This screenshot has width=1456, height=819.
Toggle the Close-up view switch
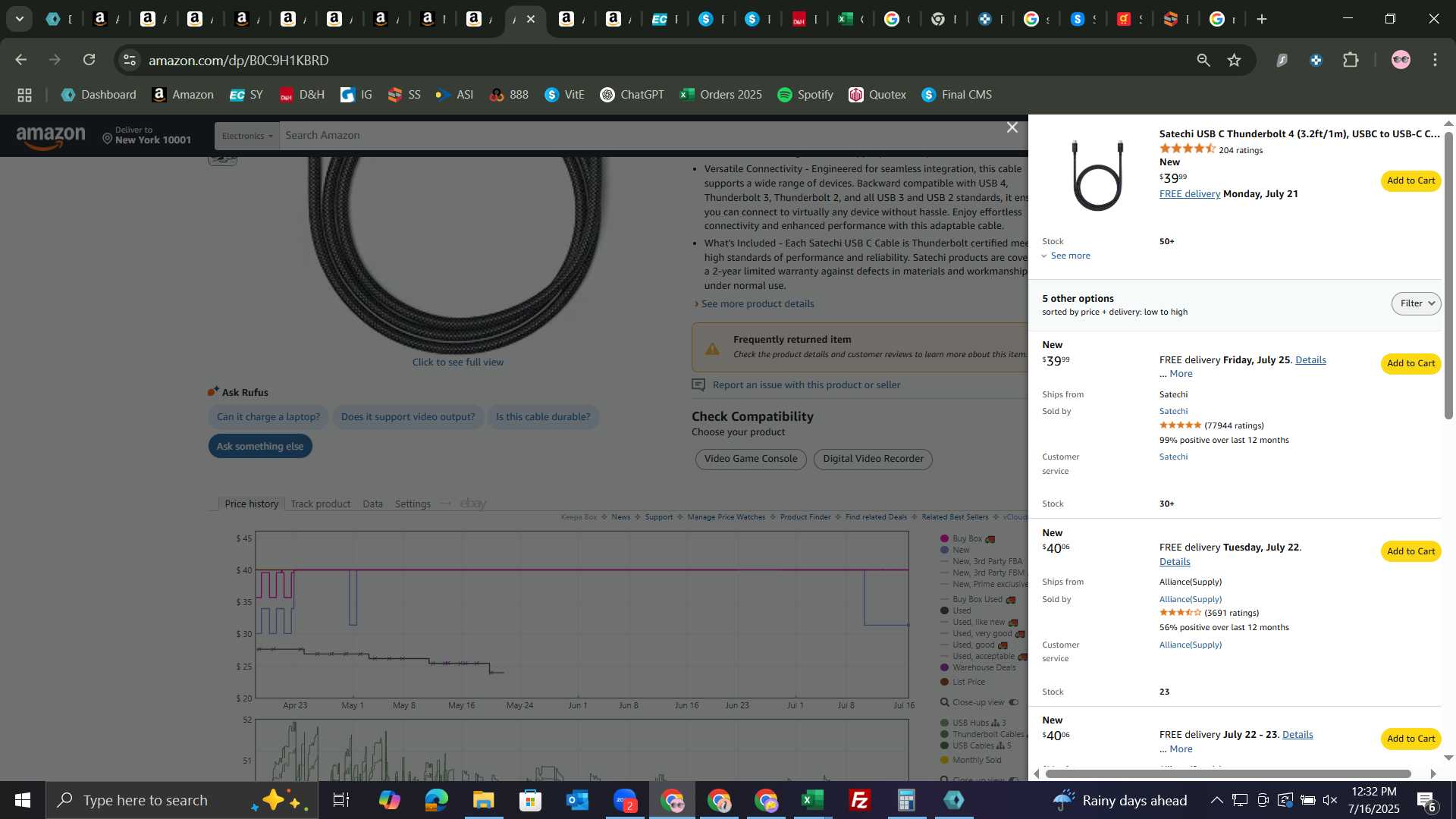pos(1014,702)
